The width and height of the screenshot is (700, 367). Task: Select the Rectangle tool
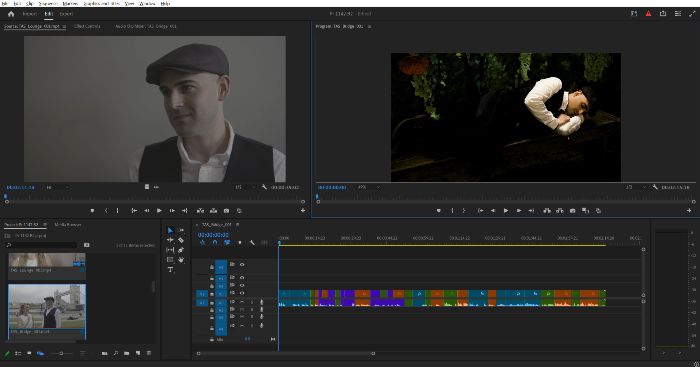click(x=170, y=260)
